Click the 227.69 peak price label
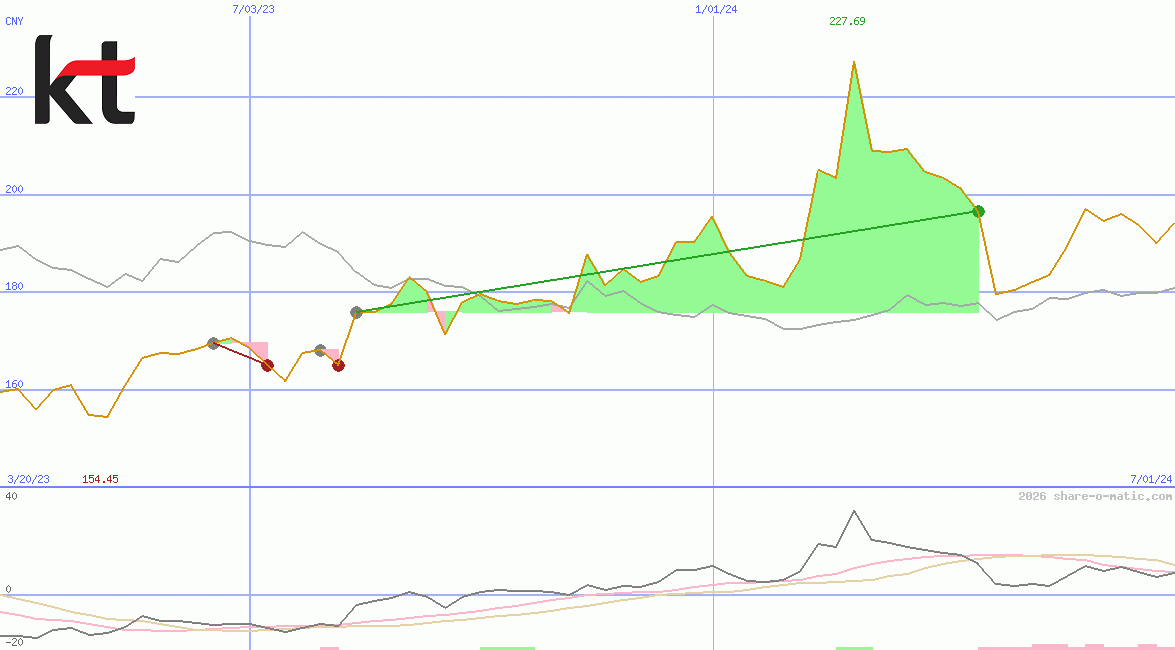This screenshot has height=650, width=1175. click(846, 21)
